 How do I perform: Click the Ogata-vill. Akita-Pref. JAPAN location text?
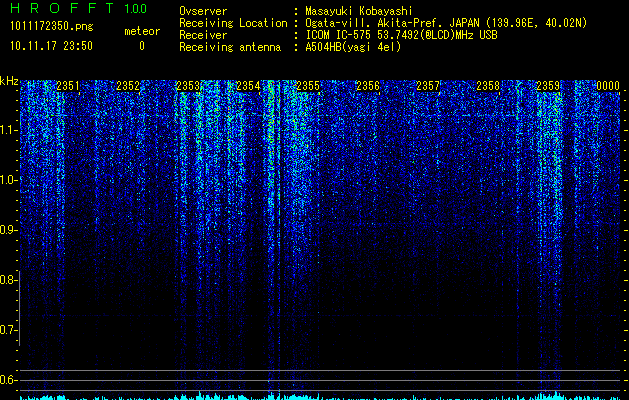[x=446, y=23]
